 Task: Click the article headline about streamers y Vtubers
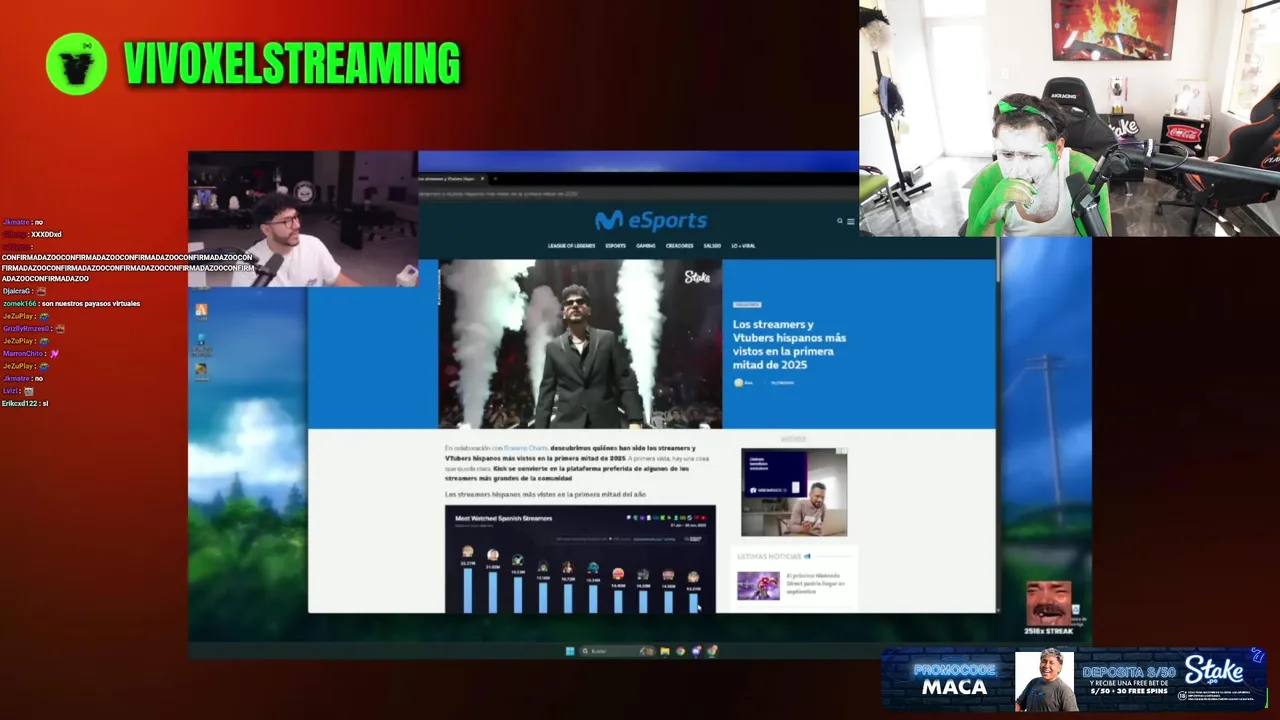(789, 345)
